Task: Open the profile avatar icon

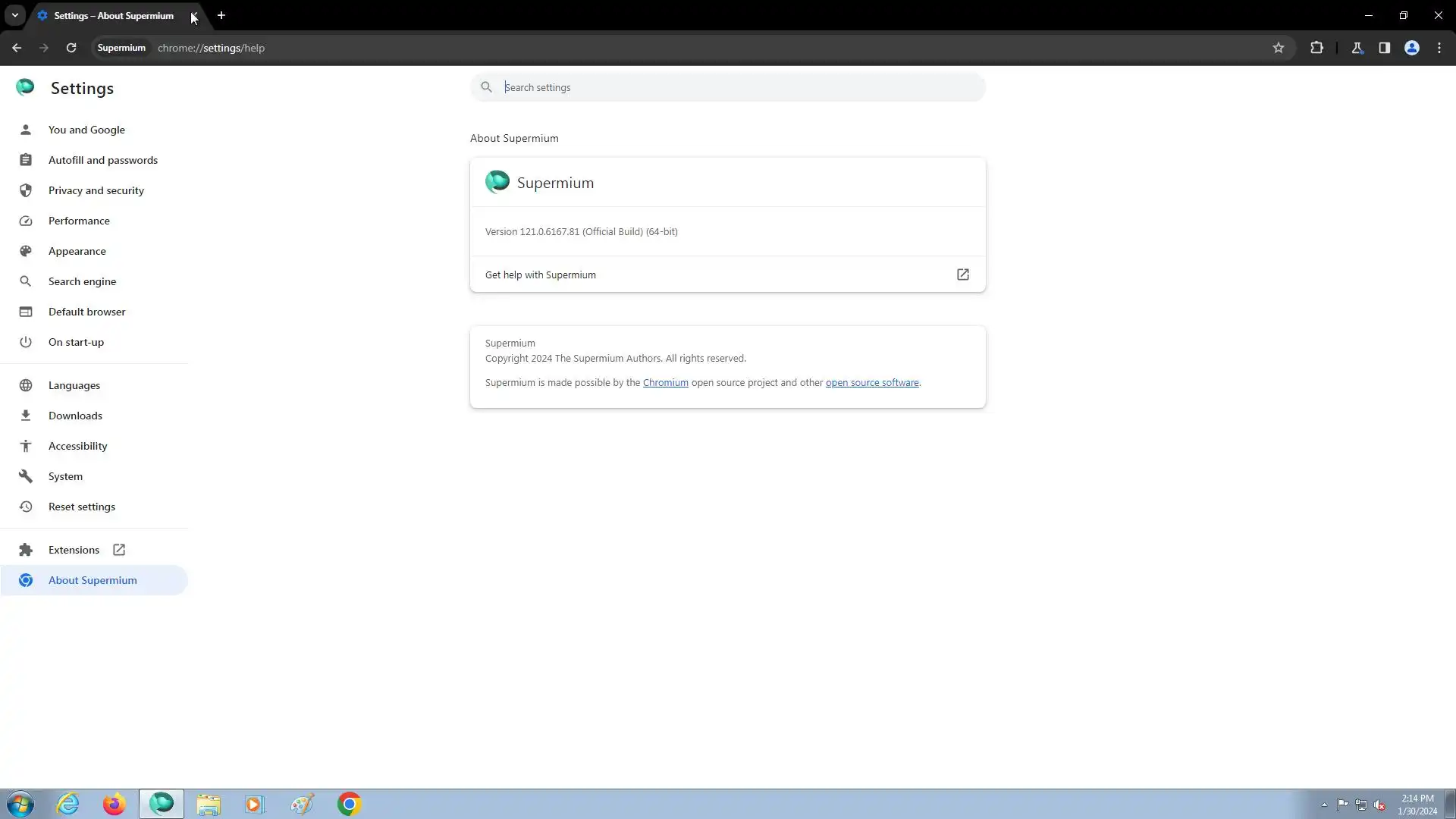Action: coord(1411,48)
